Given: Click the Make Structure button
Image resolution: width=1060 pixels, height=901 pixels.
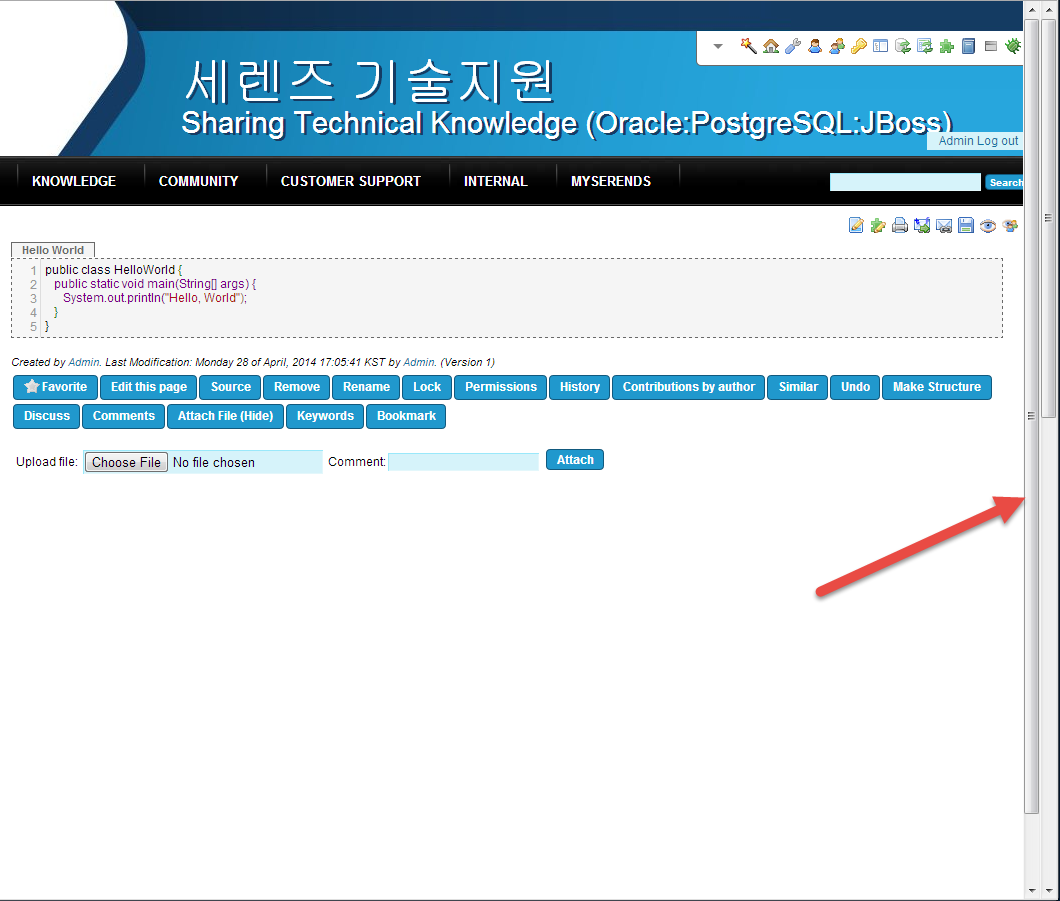Looking at the screenshot, I should 937,387.
